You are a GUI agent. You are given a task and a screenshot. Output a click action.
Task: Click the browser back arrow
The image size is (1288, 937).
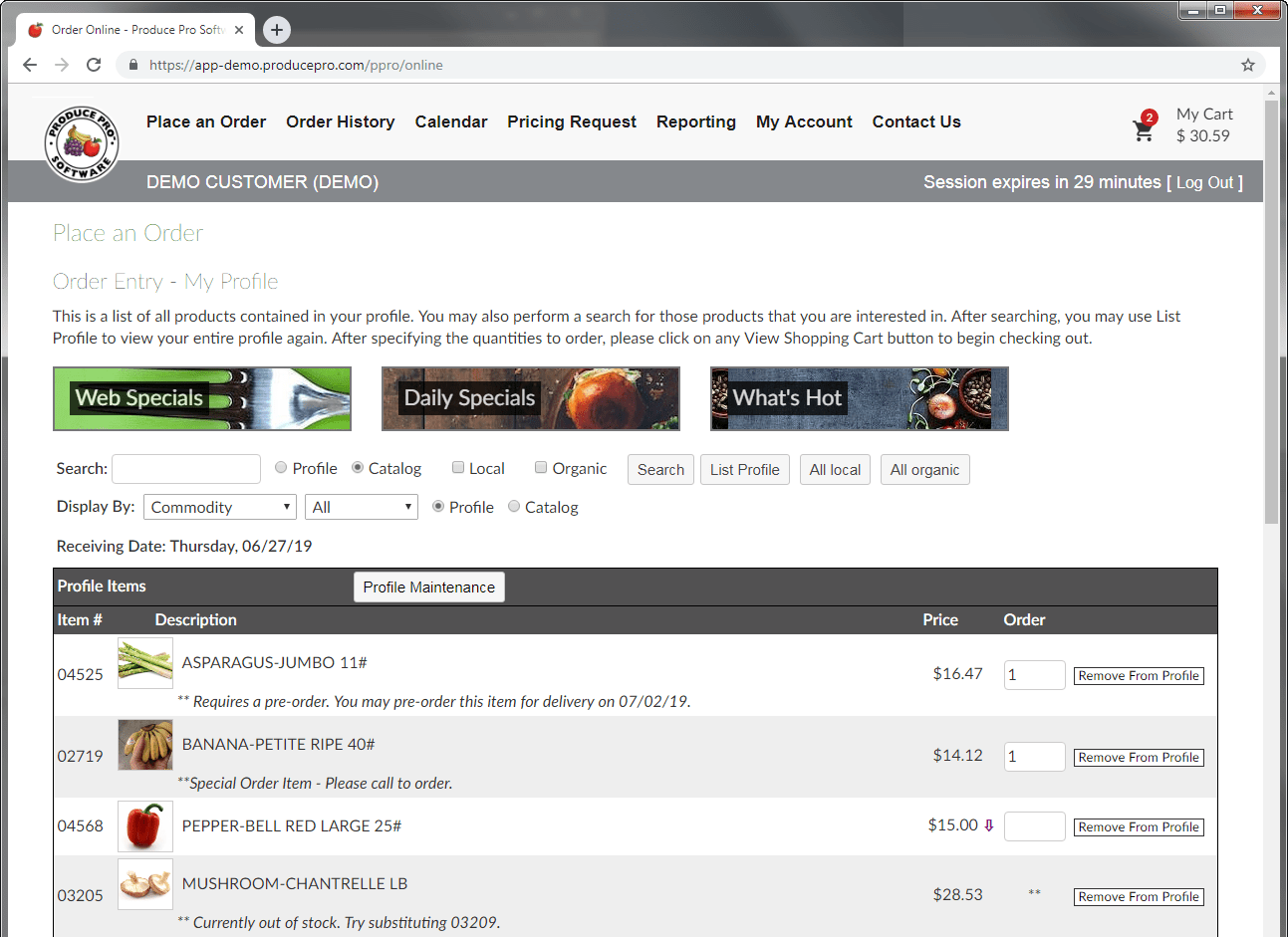pyautogui.click(x=29, y=64)
